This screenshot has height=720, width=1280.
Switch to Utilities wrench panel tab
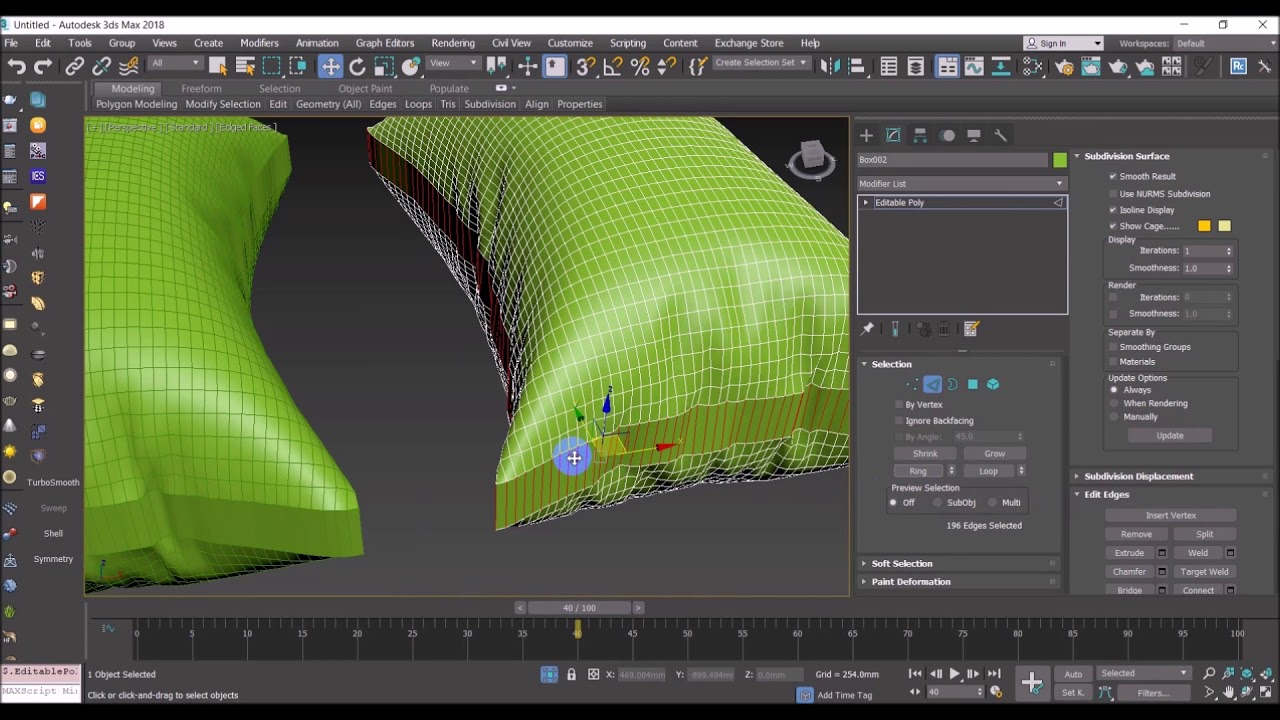tap(1001, 135)
